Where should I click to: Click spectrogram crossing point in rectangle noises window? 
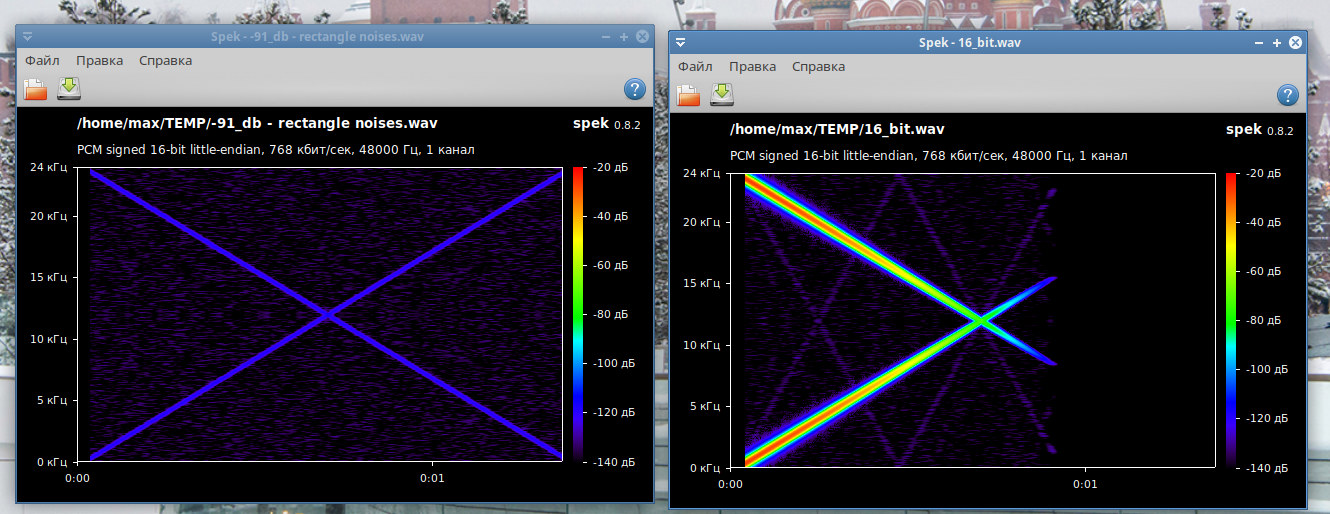327,315
